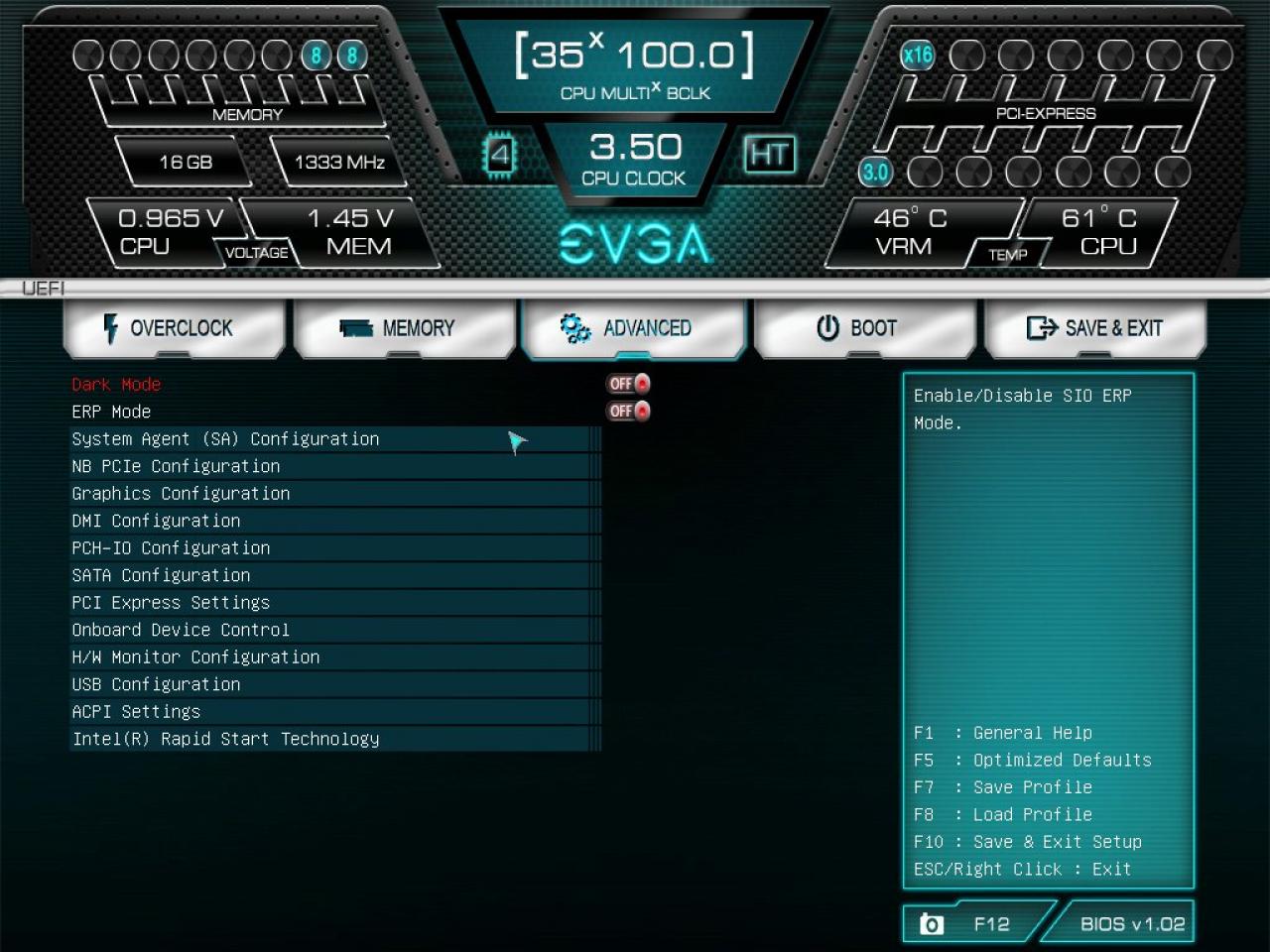Click 'ESC/Right Click : Exit' hint
Image resolution: width=1270 pixels, height=952 pixels.
point(1022,870)
